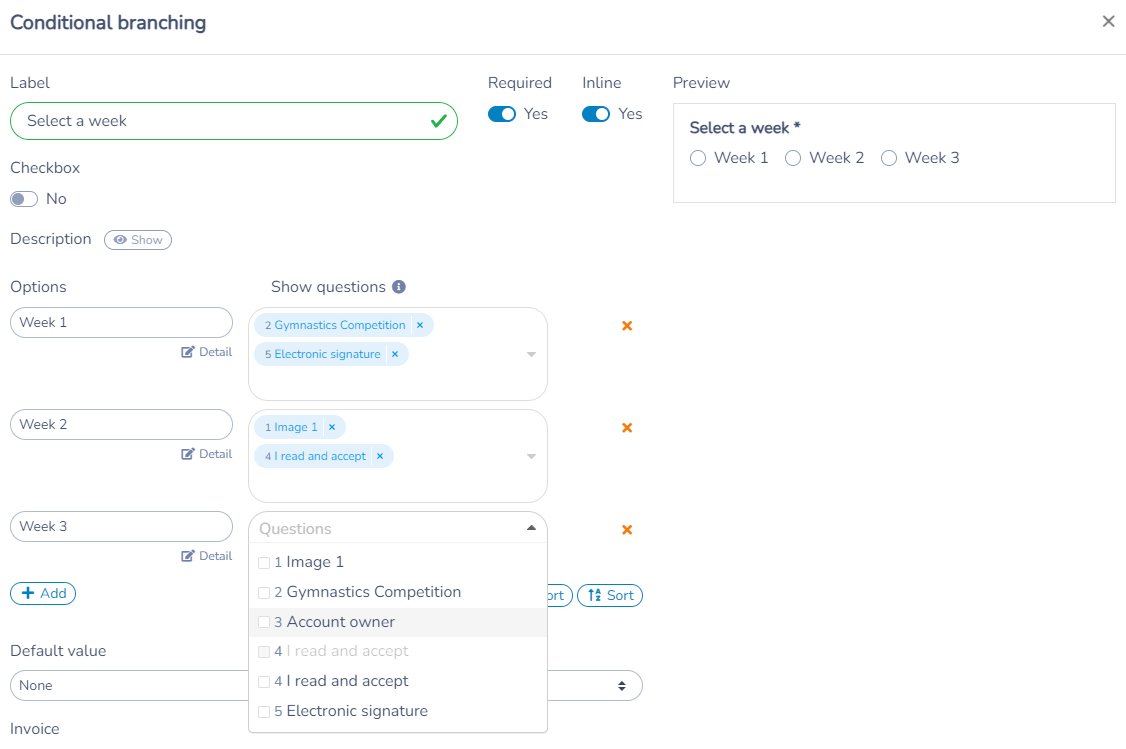Open Detail for the Week 2 option
The height and width of the screenshot is (749, 1126).
point(207,454)
